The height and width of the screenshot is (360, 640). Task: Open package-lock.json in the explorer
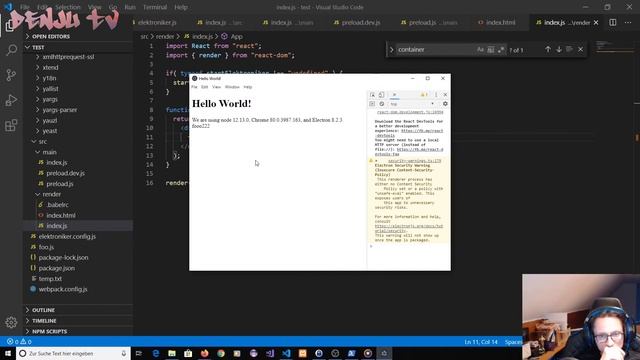pyautogui.click(x=63, y=258)
